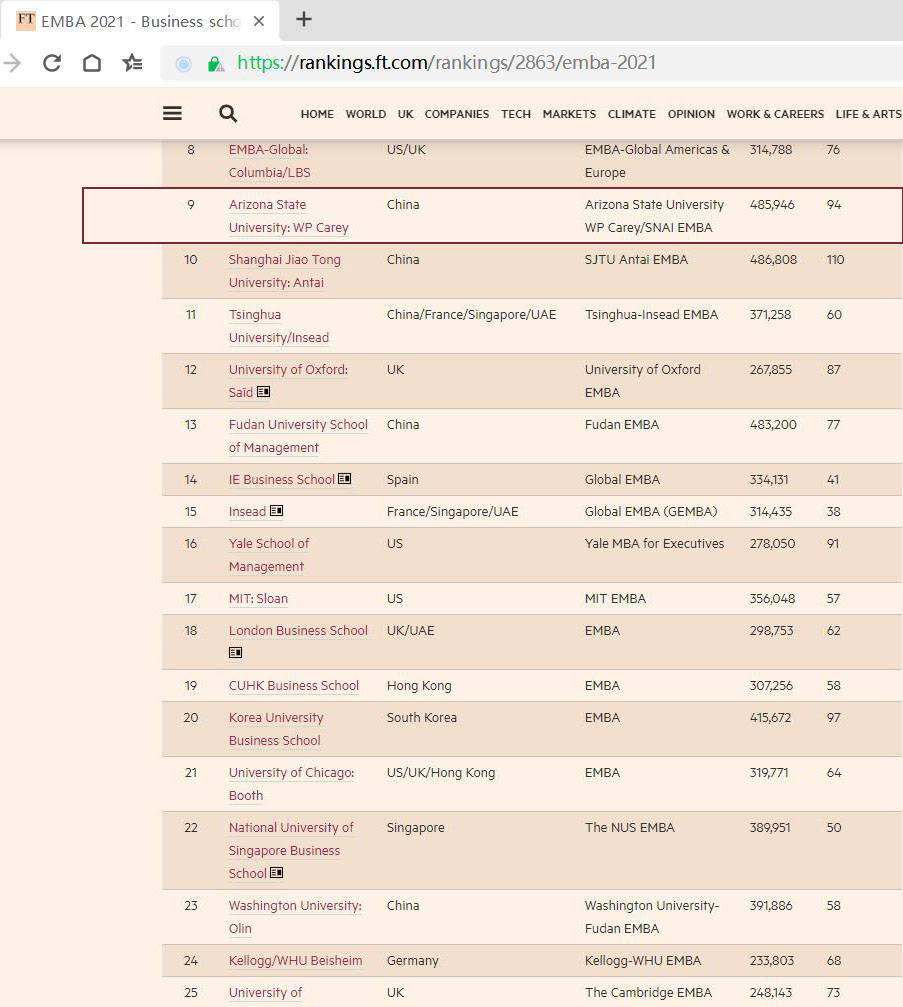Click the salary value 486,808
903x1007 pixels.
(773, 260)
